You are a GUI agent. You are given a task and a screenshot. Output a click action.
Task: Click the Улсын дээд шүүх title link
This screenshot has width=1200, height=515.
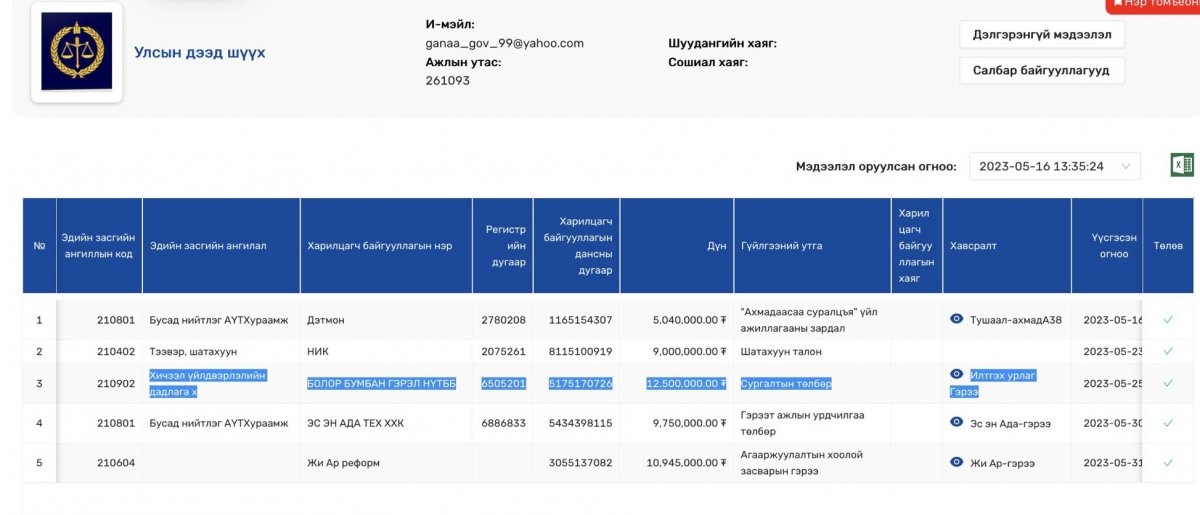200,53
